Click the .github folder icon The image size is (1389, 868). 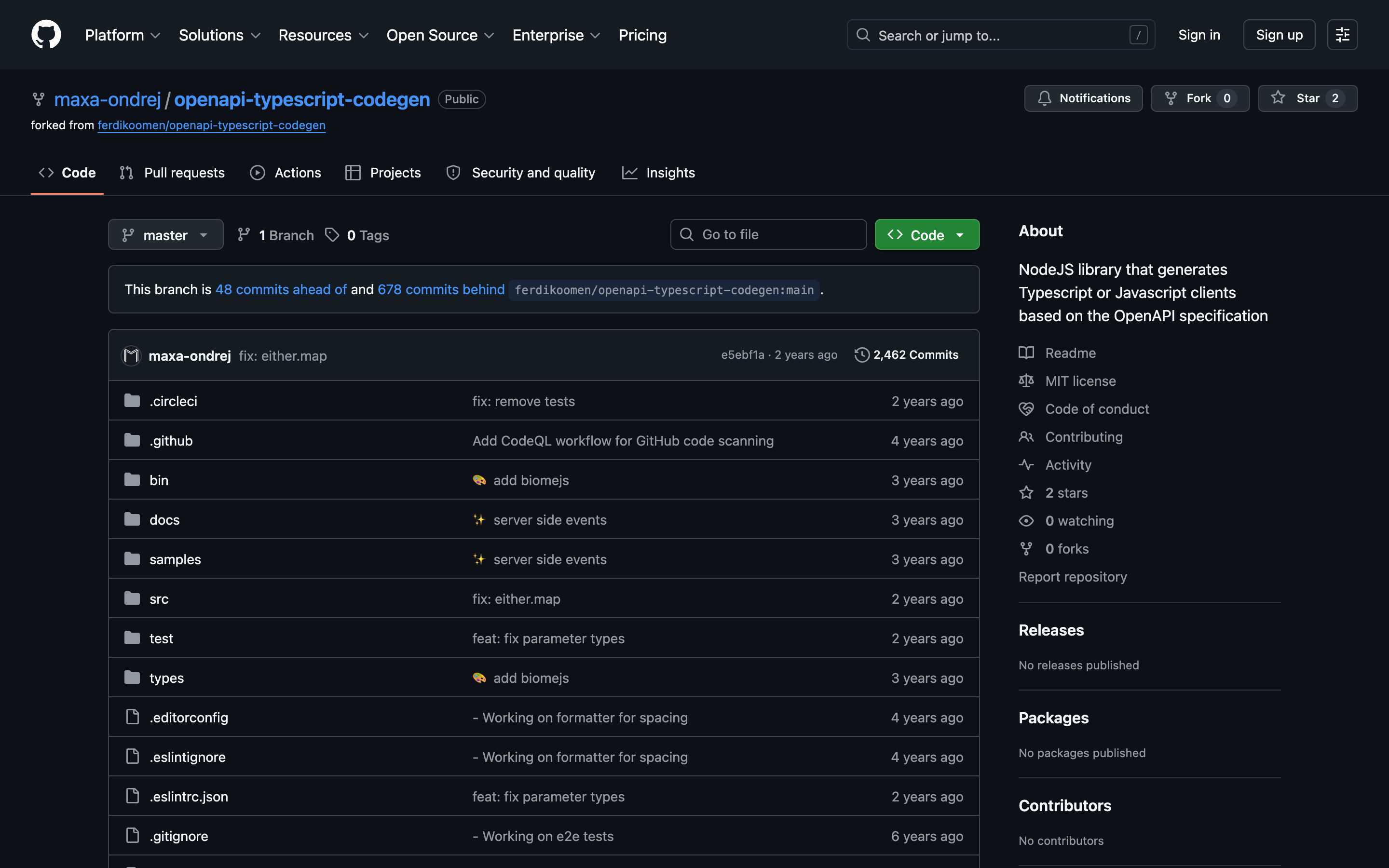pyautogui.click(x=132, y=440)
